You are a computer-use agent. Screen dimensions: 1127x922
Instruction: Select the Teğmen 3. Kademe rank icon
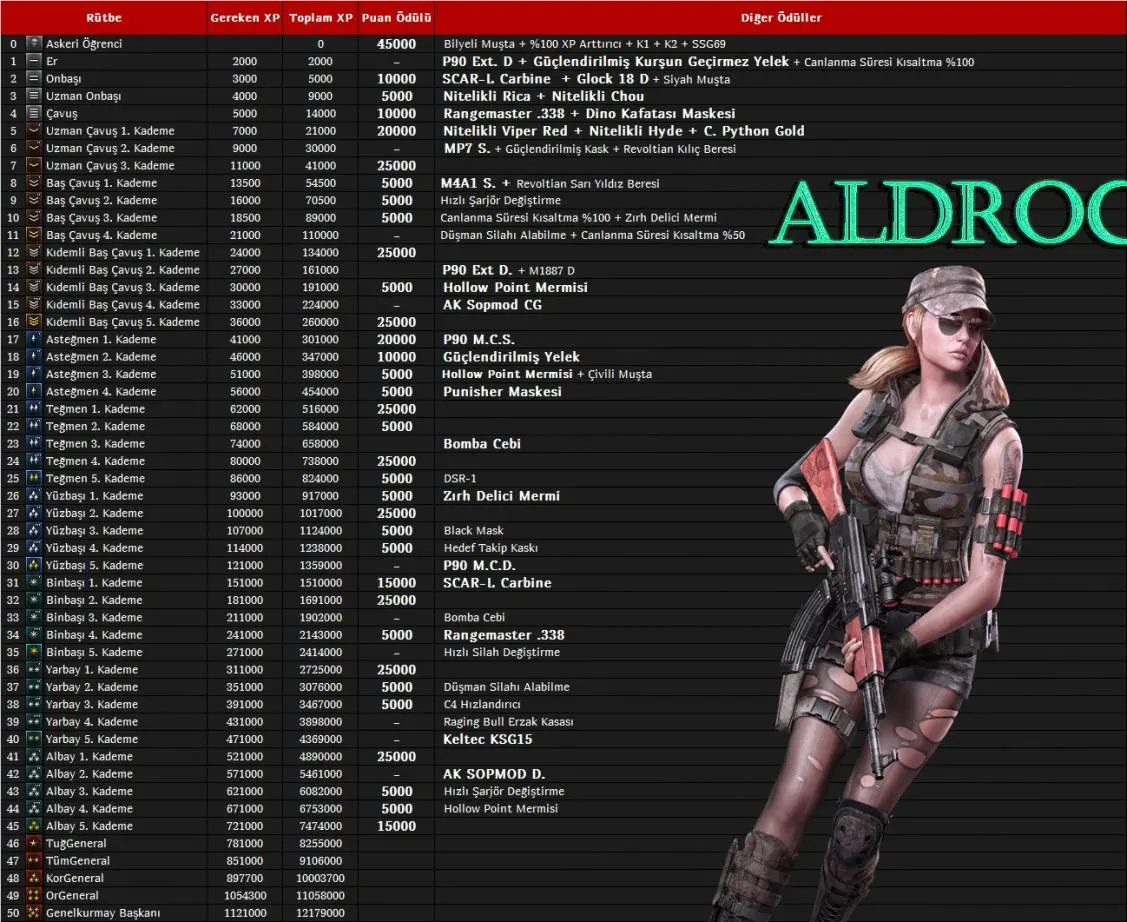tap(34, 444)
